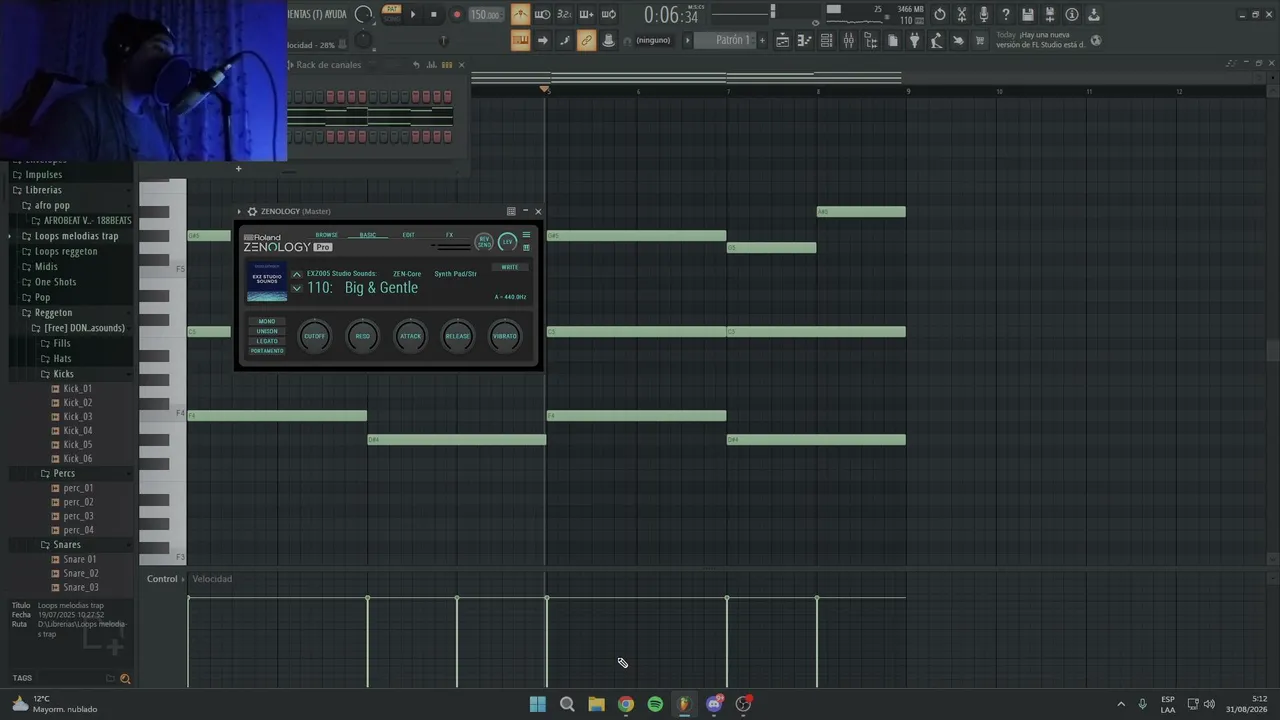Select next preset with down arrow

(296, 288)
